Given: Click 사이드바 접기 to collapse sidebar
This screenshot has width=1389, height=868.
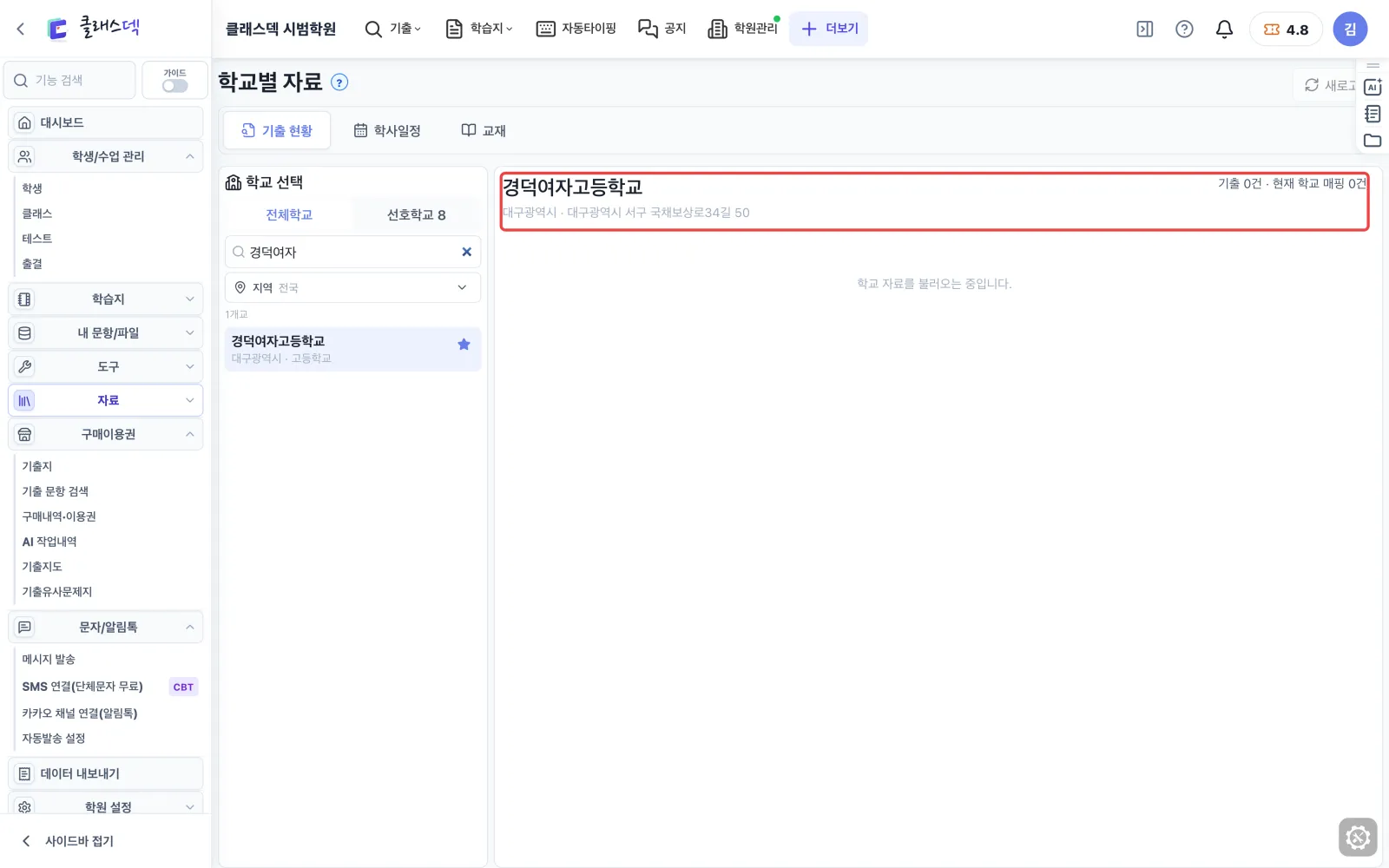Looking at the screenshot, I should click(68, 841).
